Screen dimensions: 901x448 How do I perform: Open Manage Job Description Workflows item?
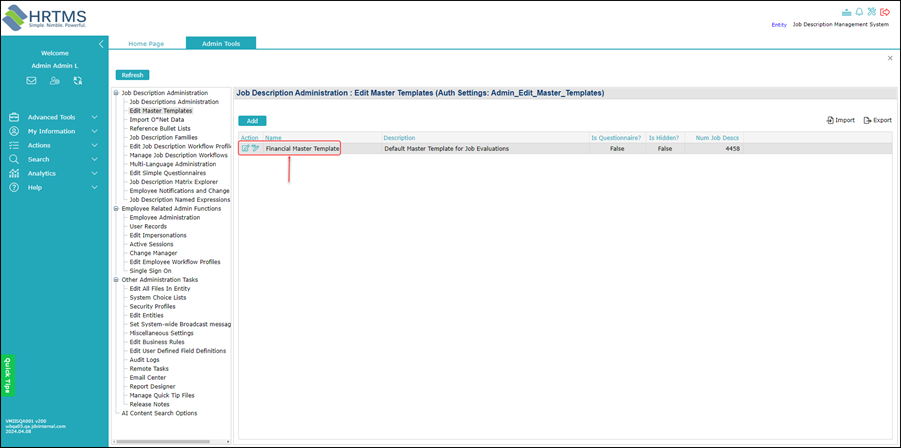[179, 155]
